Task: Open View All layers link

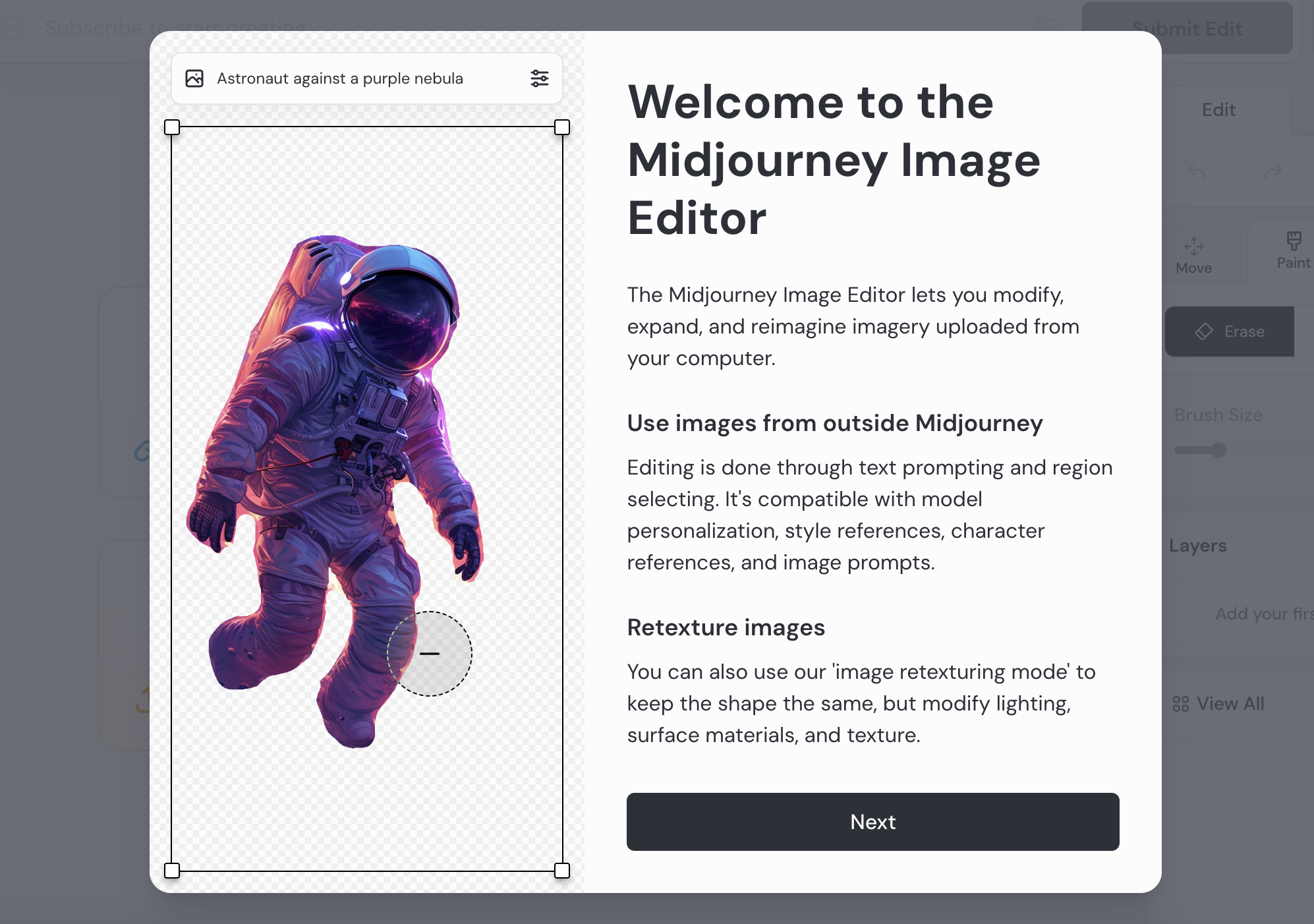Action: (1219, 704)
